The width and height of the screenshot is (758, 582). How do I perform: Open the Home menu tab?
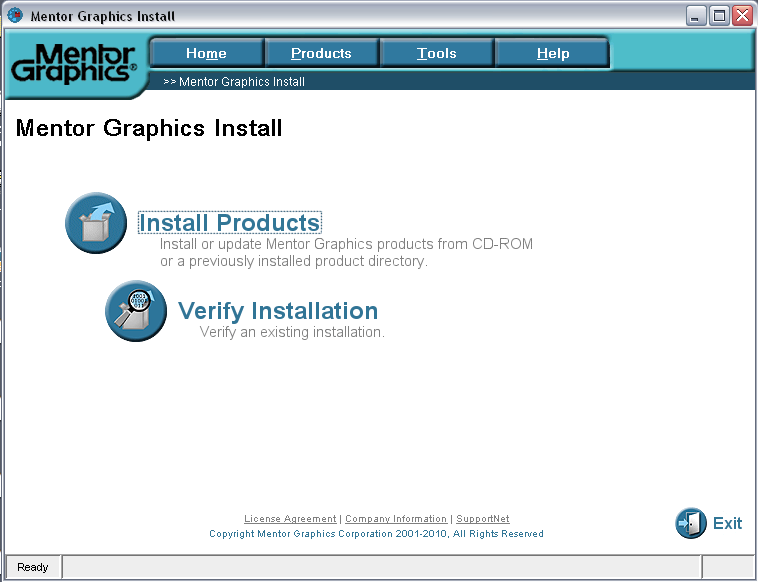tap(206, 53)
